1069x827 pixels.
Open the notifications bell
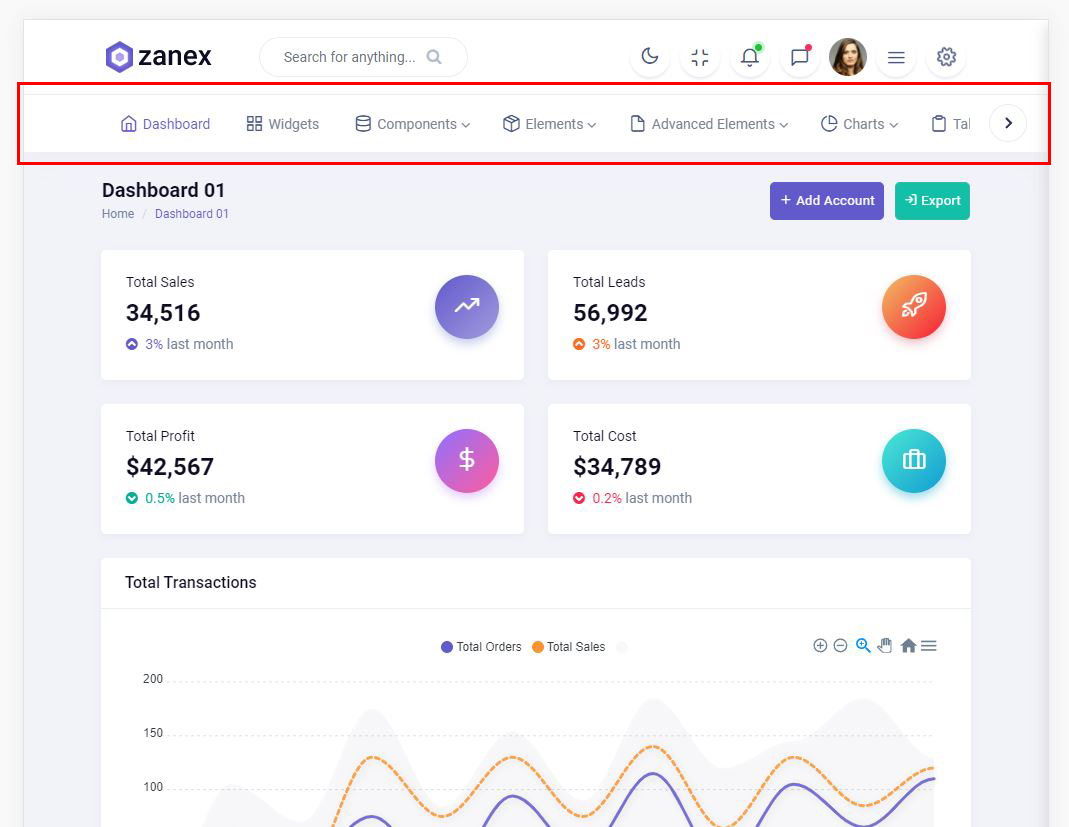click(749, 57)
